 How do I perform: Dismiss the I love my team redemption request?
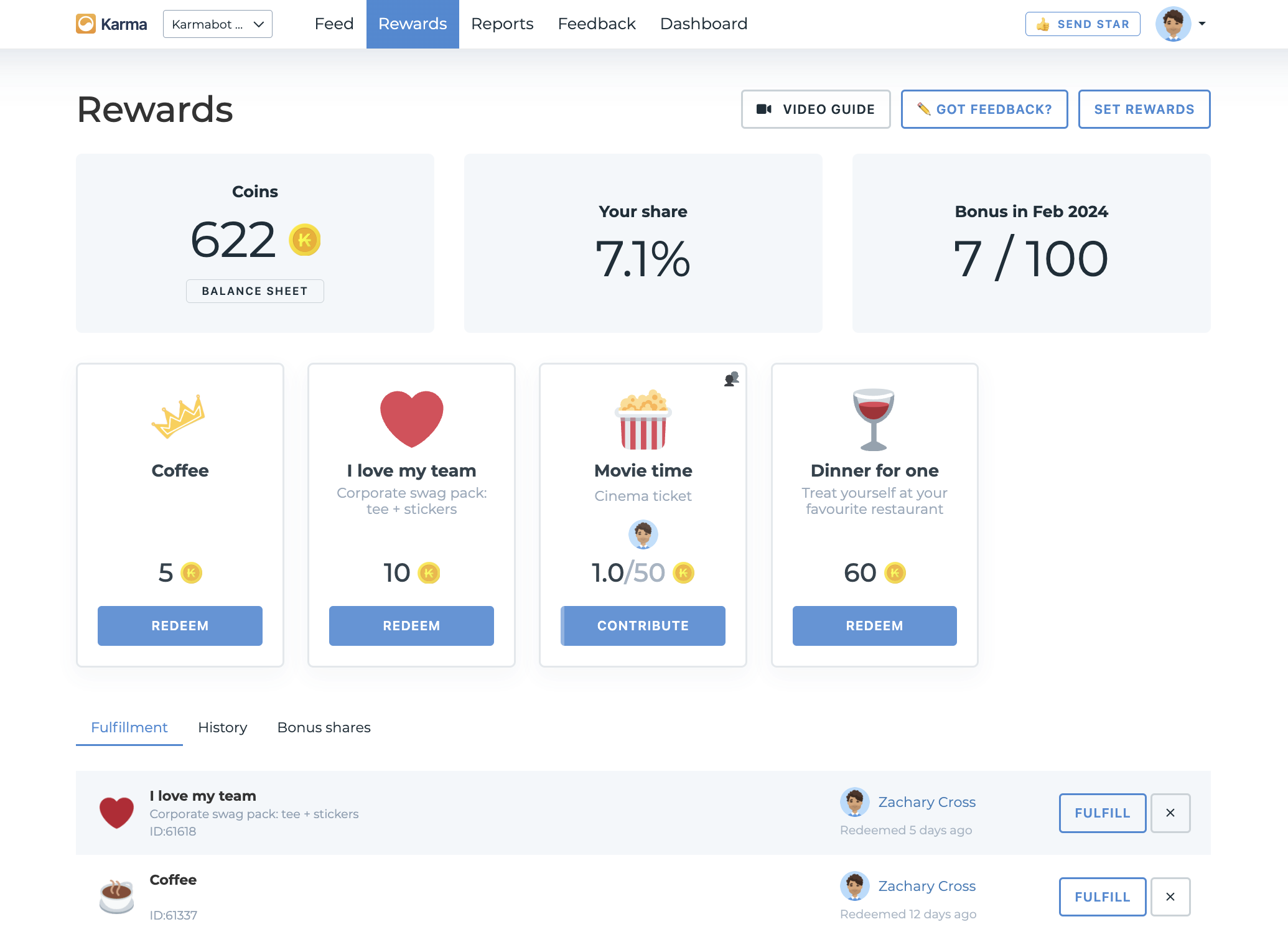pyautogui.click(x=1170, y=813)
